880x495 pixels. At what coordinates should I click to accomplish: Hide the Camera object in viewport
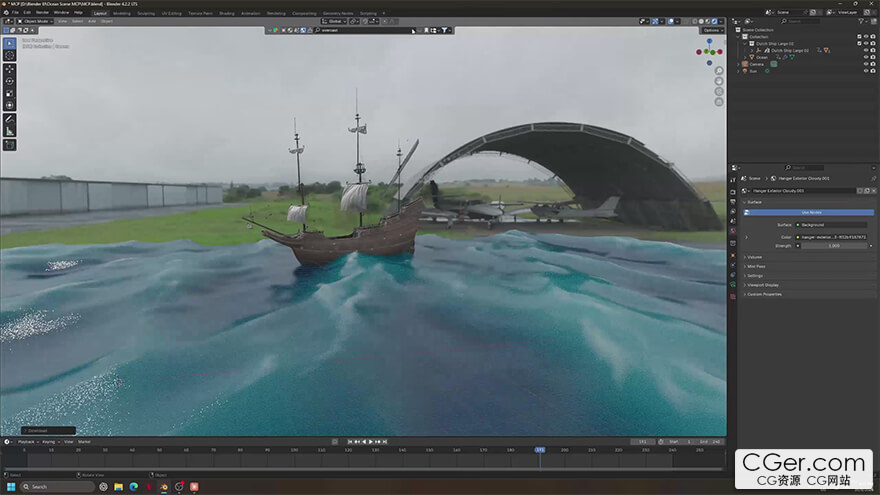866,64
